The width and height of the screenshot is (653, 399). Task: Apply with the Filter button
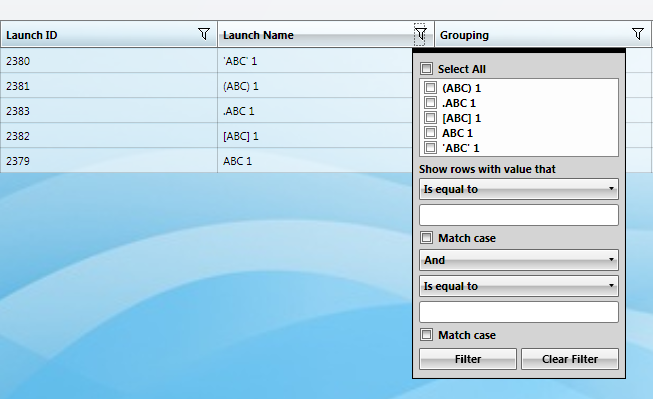click(x=468, y=359)
